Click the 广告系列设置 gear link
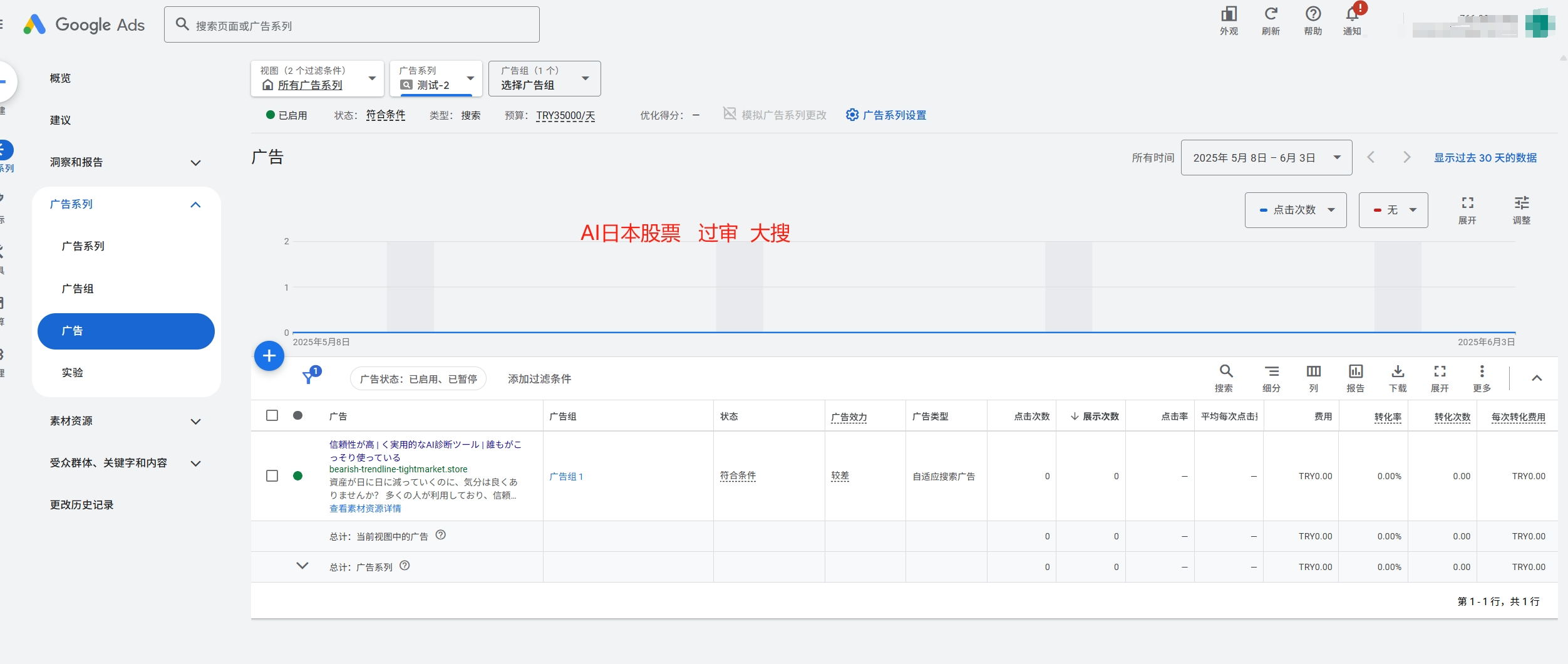Screen dimensions: 1568x664 tap(886, 115)
